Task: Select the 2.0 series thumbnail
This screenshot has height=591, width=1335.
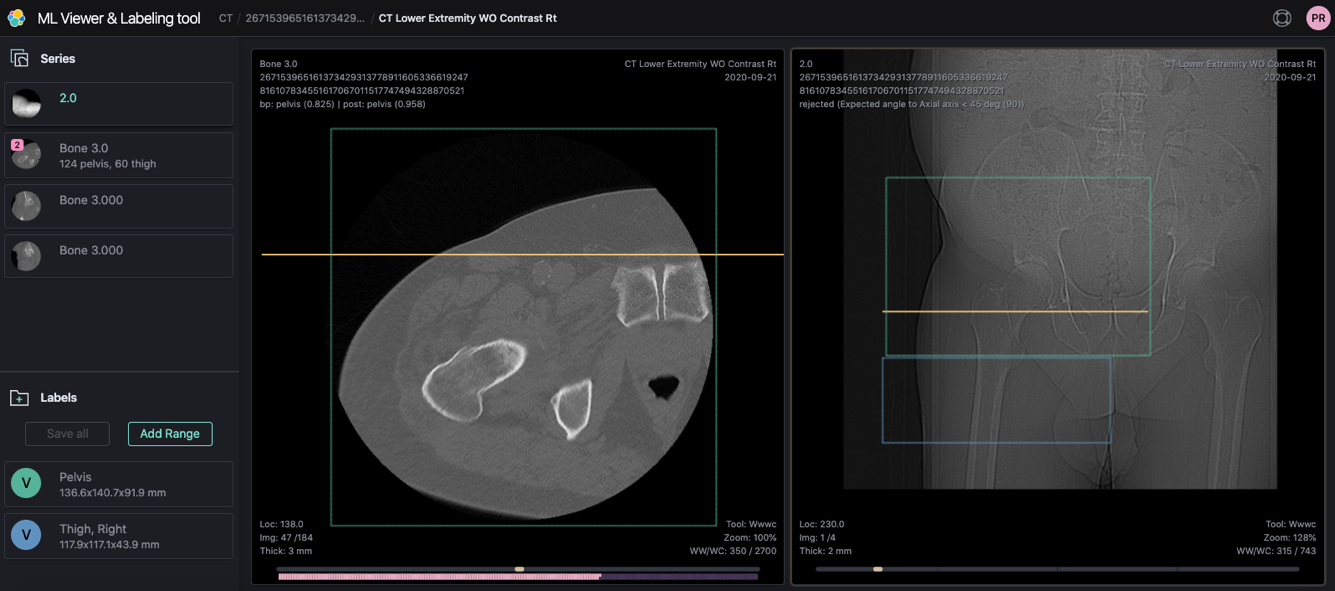Action: pos(27,104)
